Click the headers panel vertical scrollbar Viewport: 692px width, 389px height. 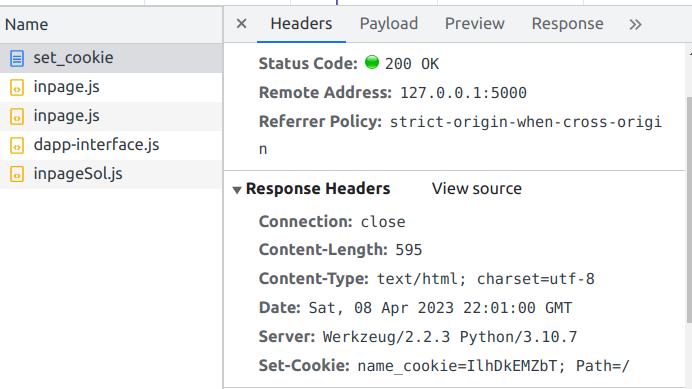click(689, 210)
